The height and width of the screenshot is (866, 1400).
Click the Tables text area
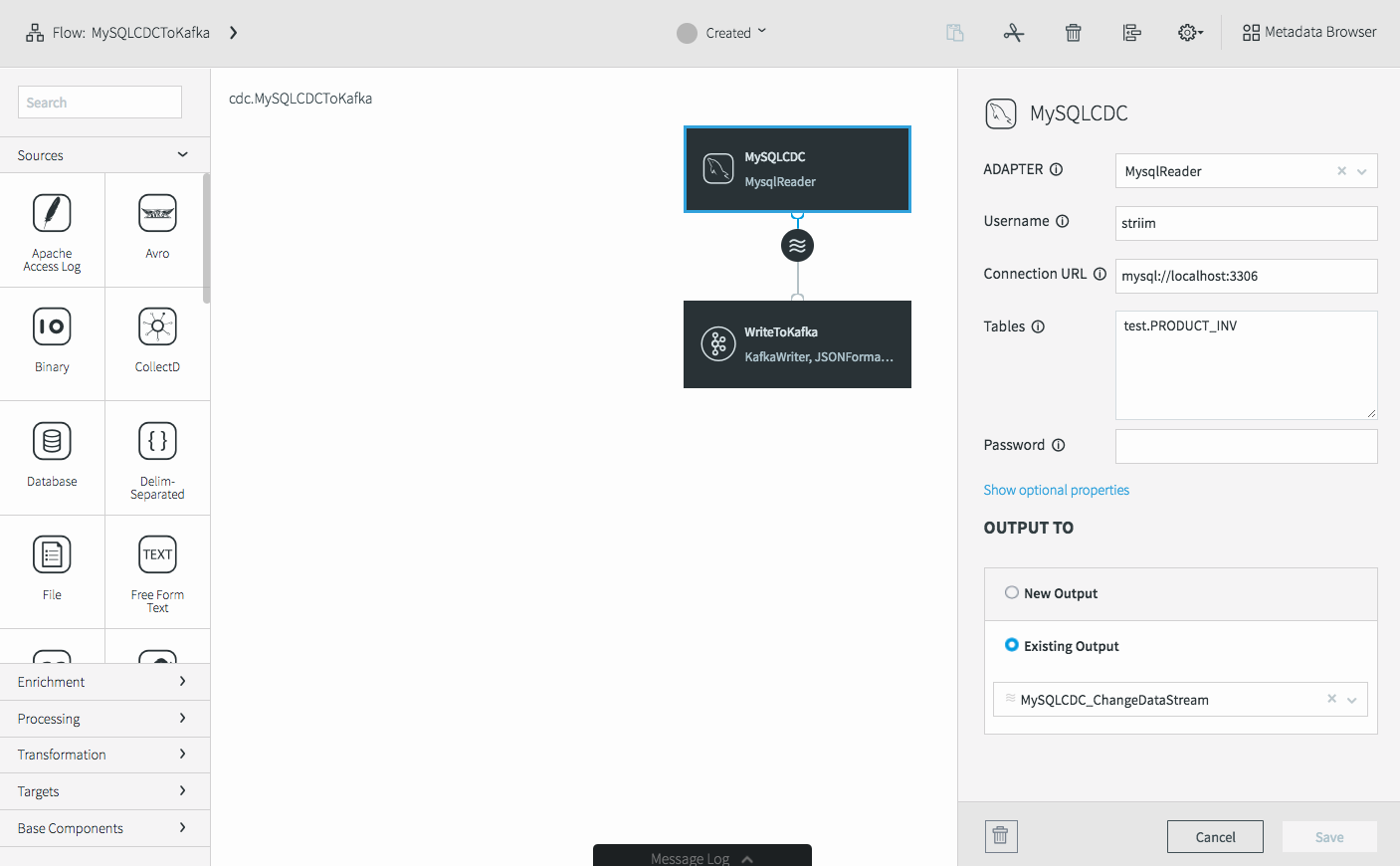click(1246, 365)
